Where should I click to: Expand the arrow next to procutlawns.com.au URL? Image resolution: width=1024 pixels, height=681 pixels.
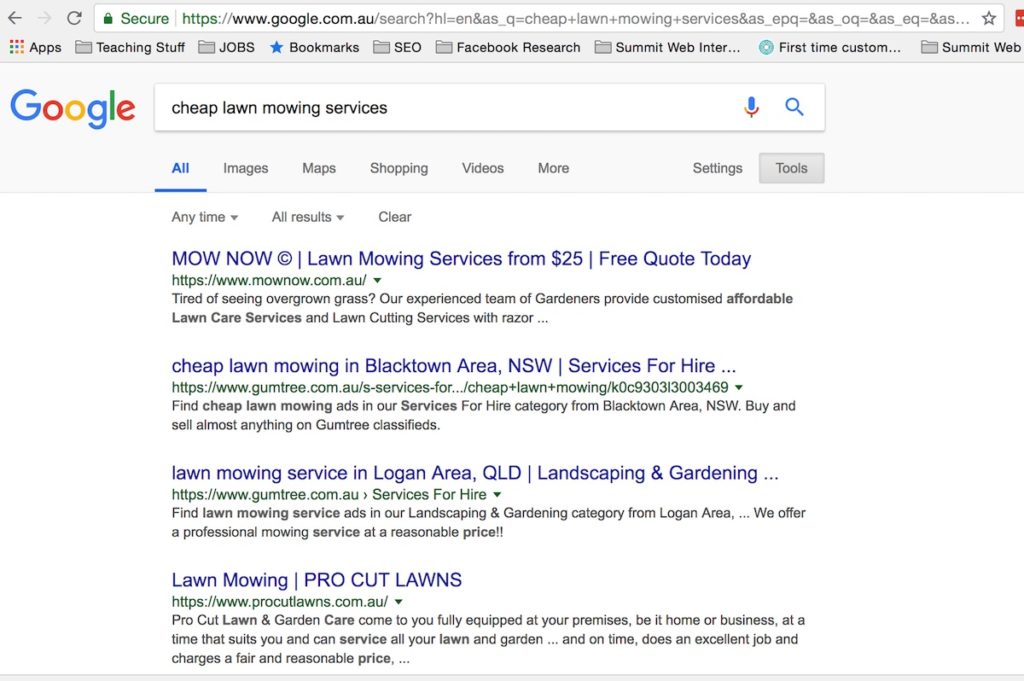(x=398, y=602)
